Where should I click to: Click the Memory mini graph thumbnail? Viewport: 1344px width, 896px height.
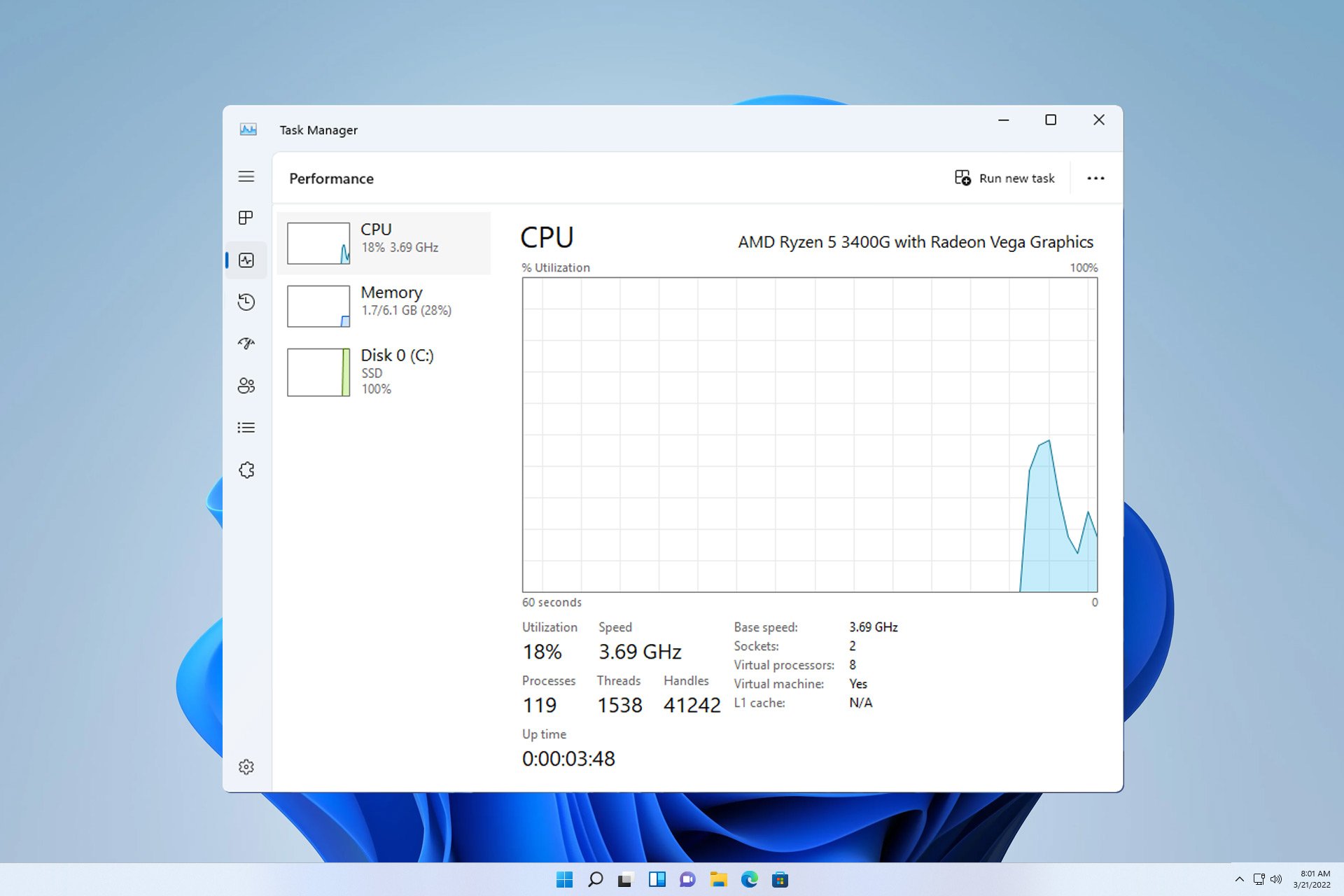pyautogui.click(x=318, y=306)
